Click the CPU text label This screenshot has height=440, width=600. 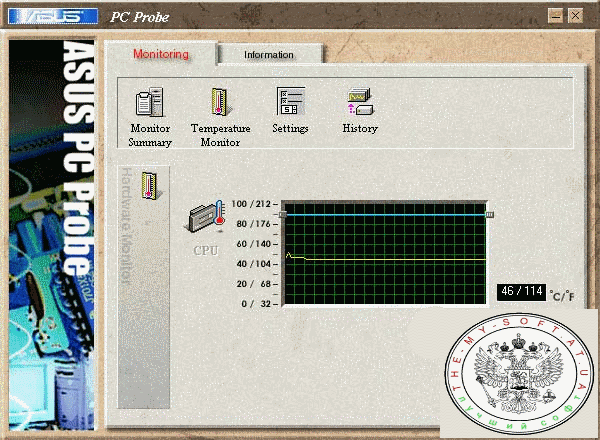[205, 251]
